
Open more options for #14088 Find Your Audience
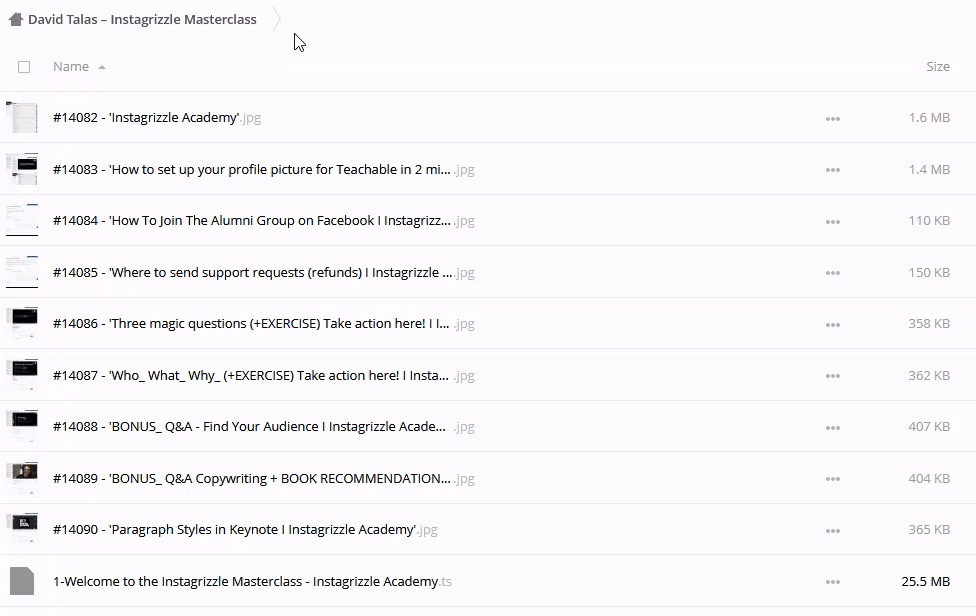(x=832, y=427)
